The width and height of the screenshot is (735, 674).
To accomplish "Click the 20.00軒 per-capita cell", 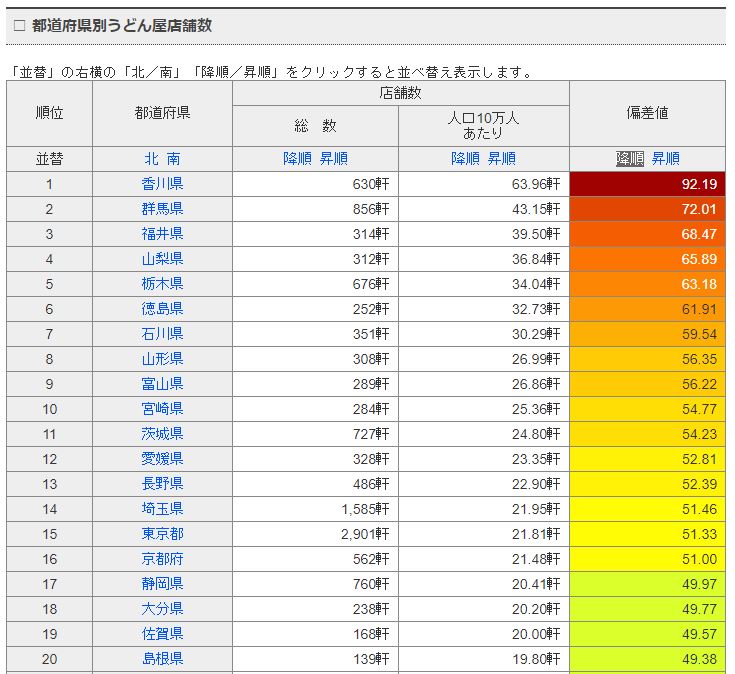I will tap(484, 634).
